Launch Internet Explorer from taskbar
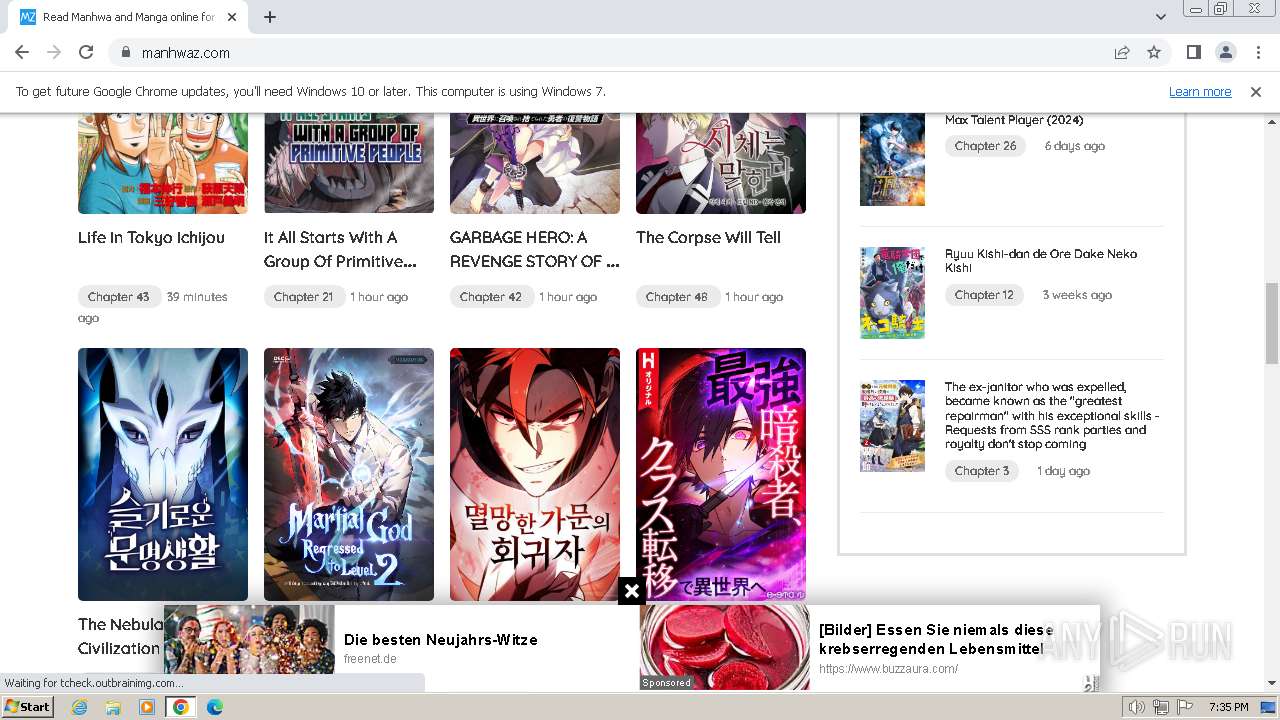 [79, 707]
